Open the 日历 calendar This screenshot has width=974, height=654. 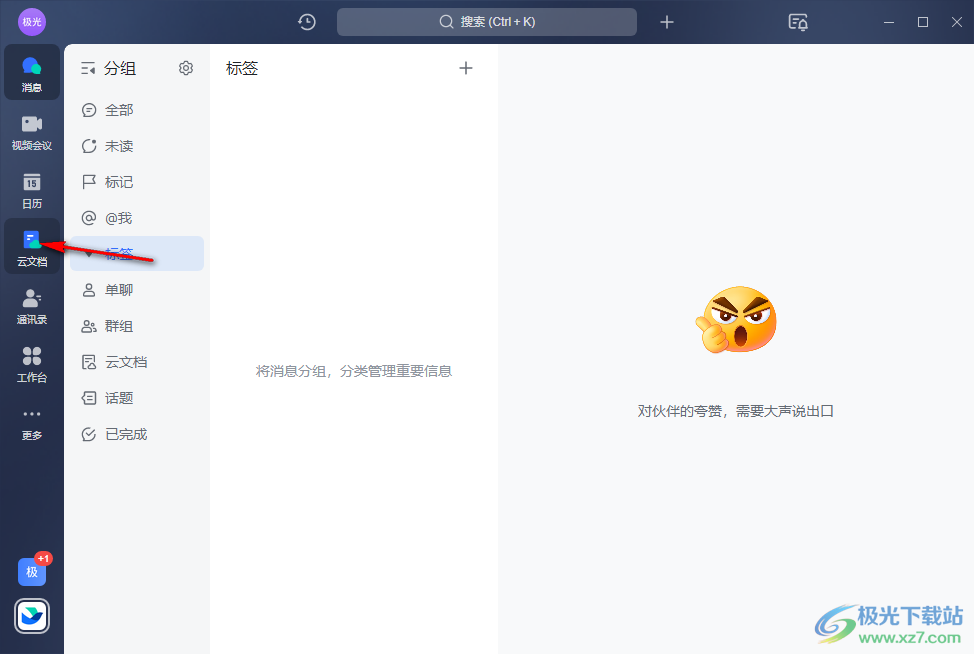point(32,191)
